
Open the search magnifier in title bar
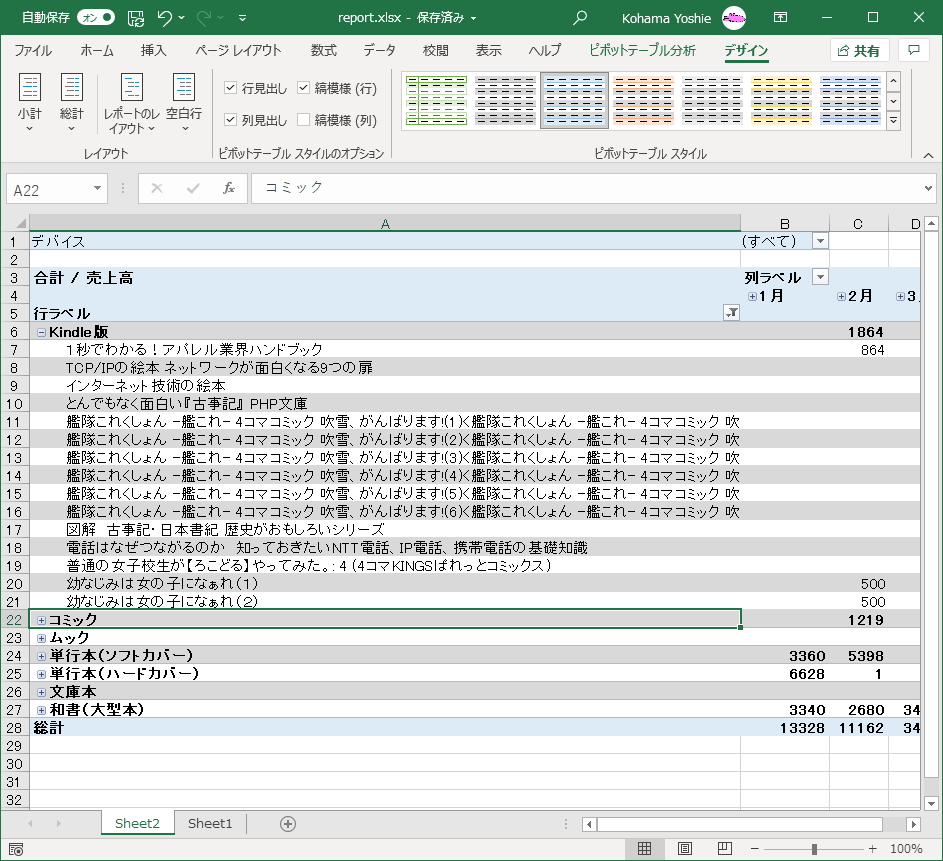click(x=580, y=18)
